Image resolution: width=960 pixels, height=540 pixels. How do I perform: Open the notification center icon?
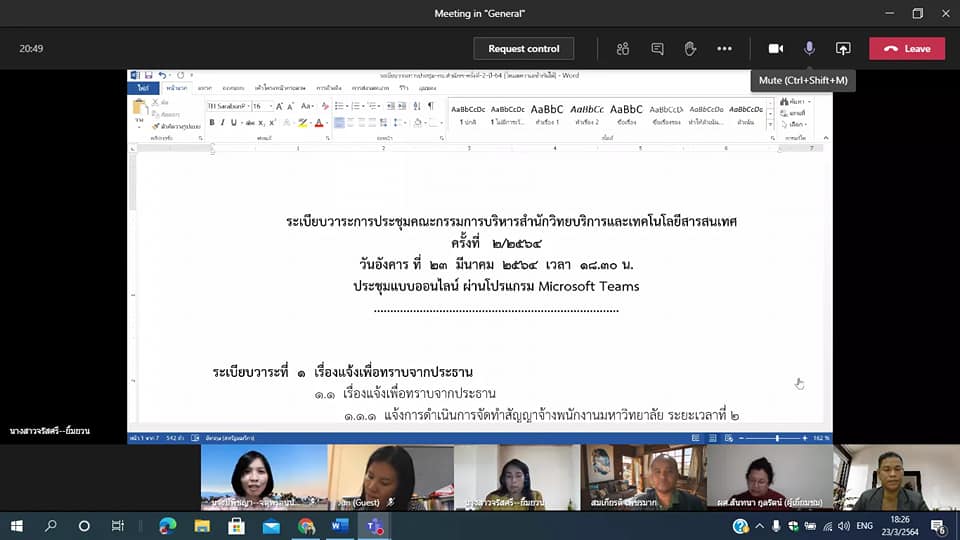point(940,526)
